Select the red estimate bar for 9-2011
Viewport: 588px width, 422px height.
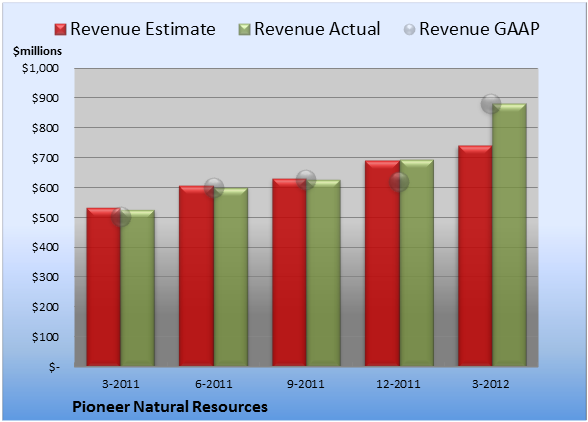point(290,272)
